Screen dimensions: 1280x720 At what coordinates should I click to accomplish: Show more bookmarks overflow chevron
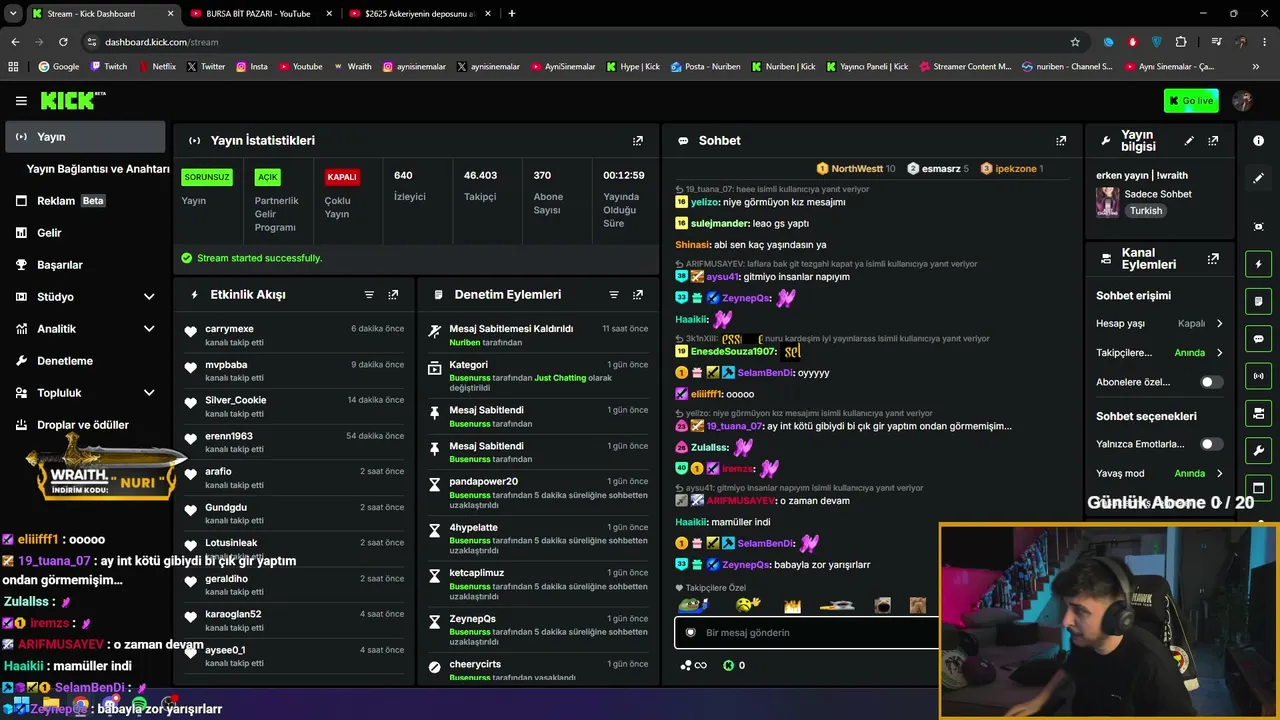(x=1255, y=67)
